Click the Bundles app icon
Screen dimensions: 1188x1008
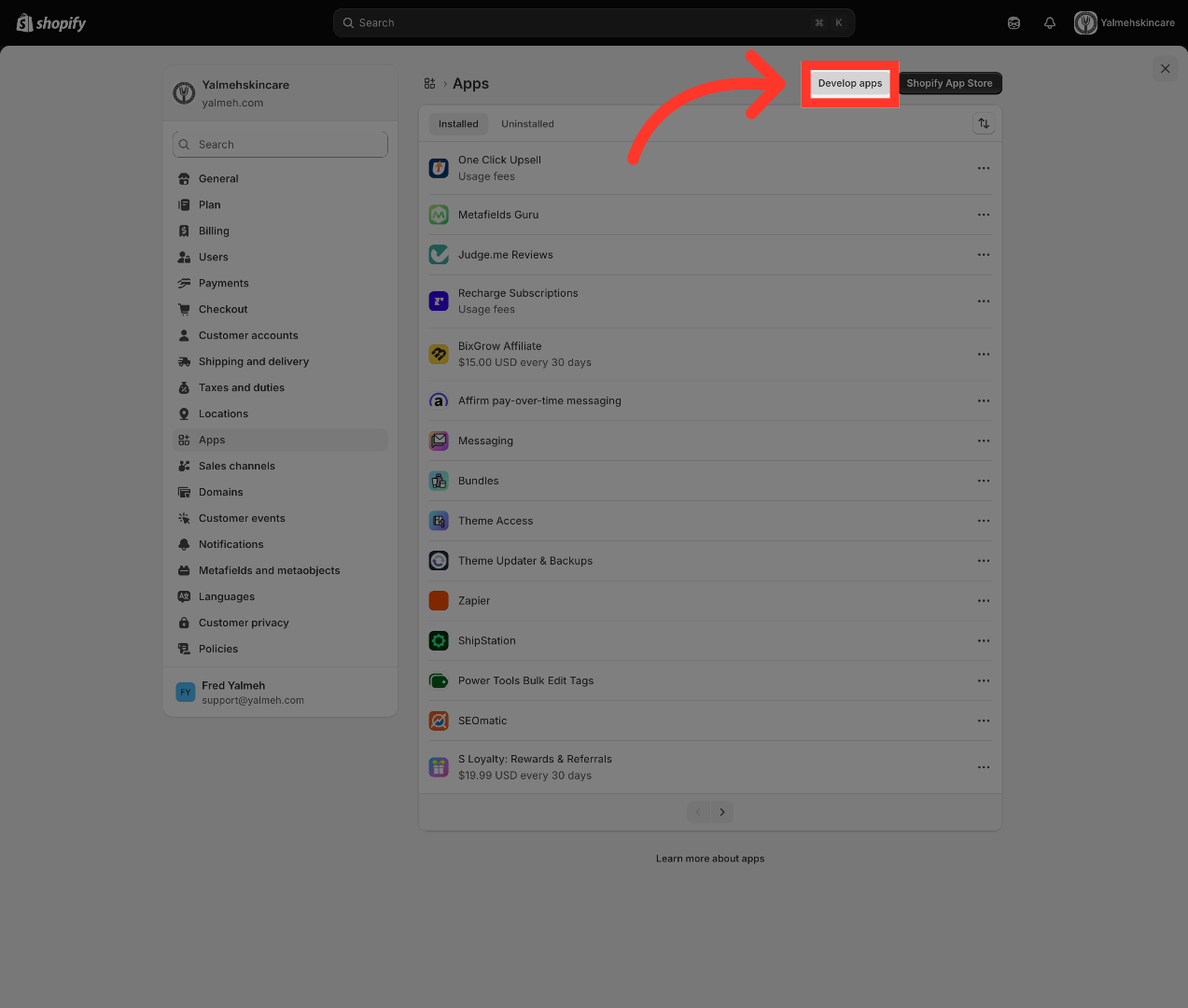tap(439, 481)
